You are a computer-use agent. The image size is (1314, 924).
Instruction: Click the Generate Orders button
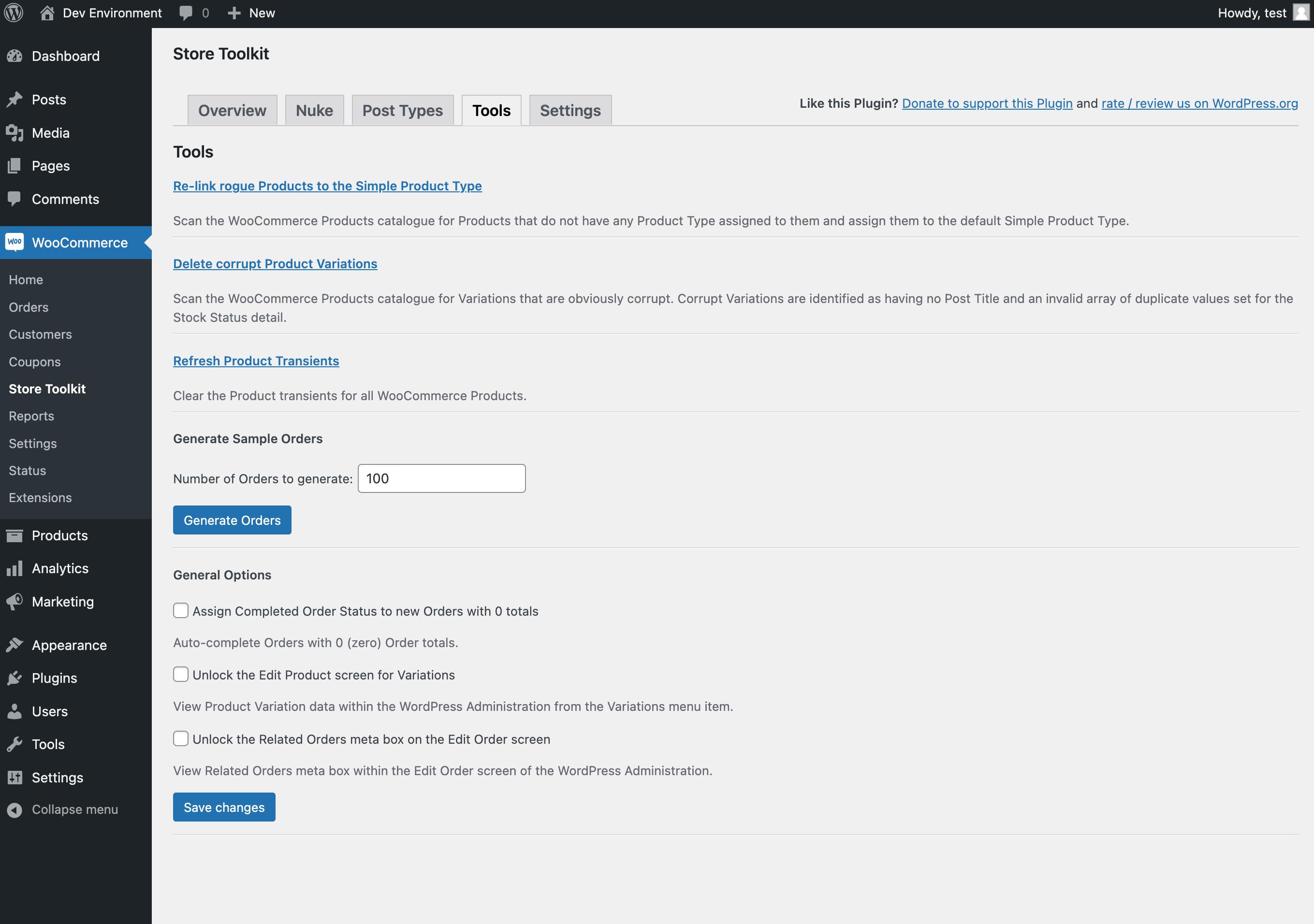click(232, 519)
